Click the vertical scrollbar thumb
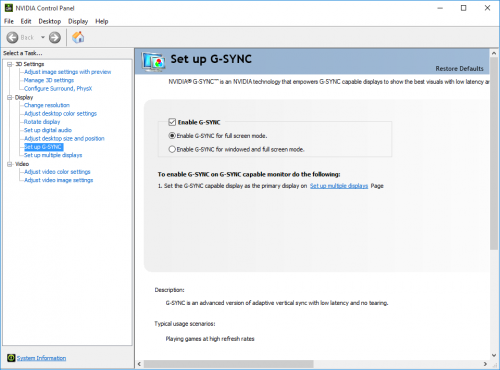Screen dimensions: 500x370 pos(494,153)
